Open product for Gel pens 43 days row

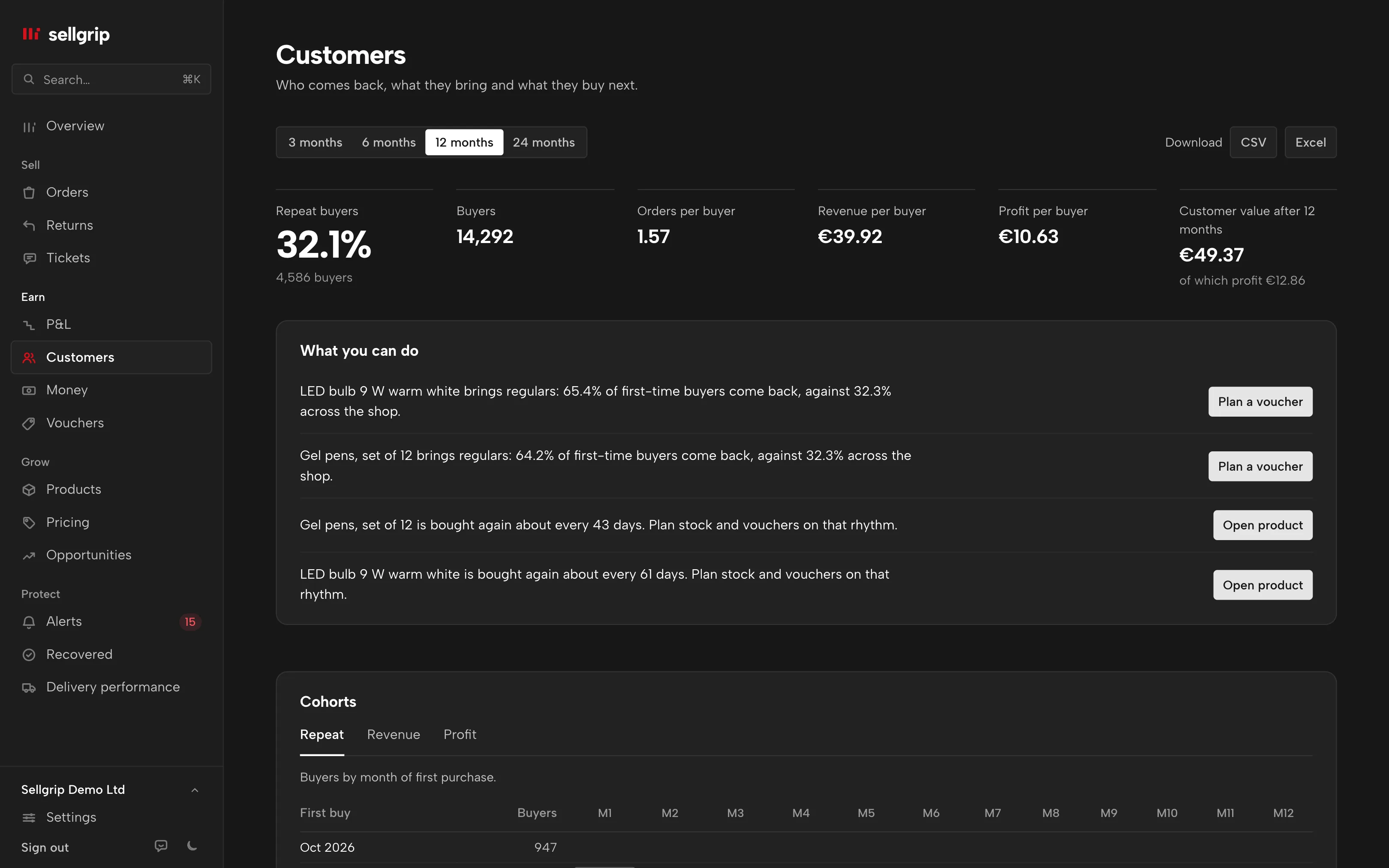(x=1263, y=525)
